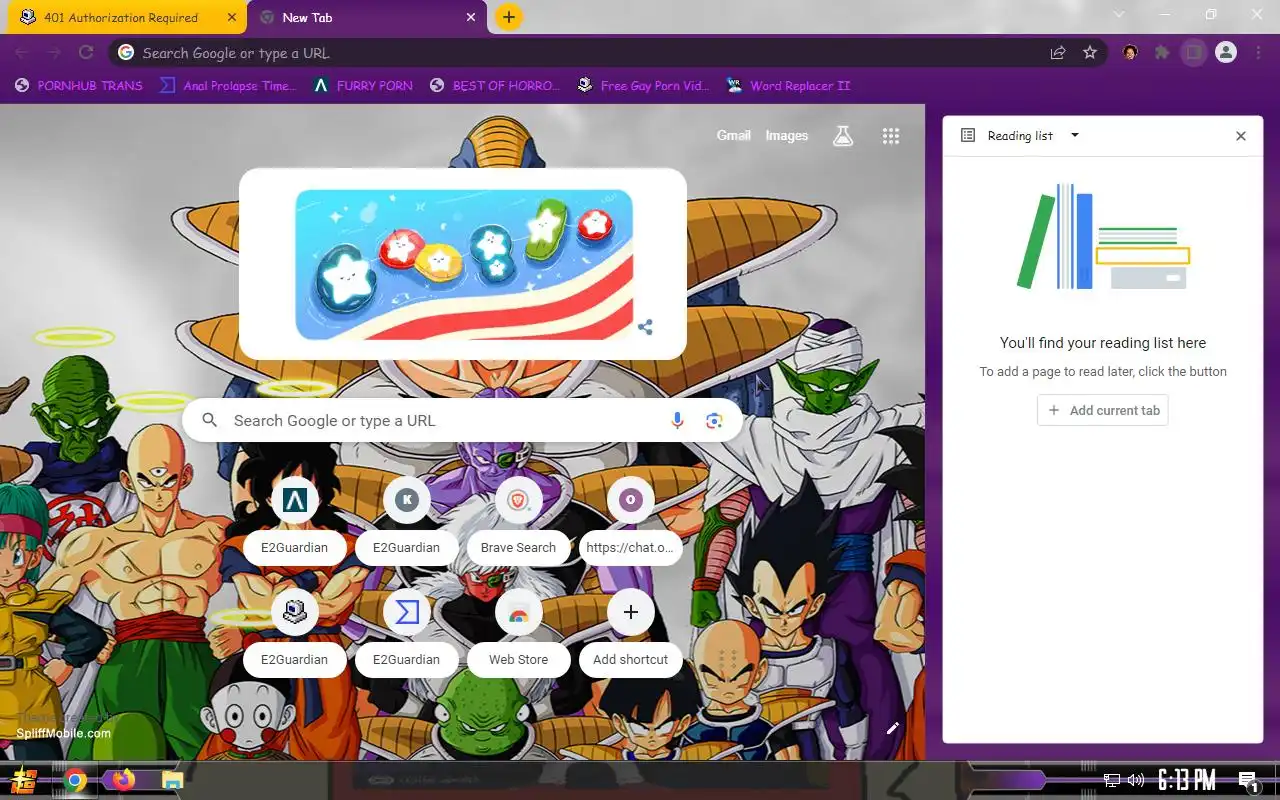
Task: Open E2Guardian shortcut with K icon
Action: point(407,523)
